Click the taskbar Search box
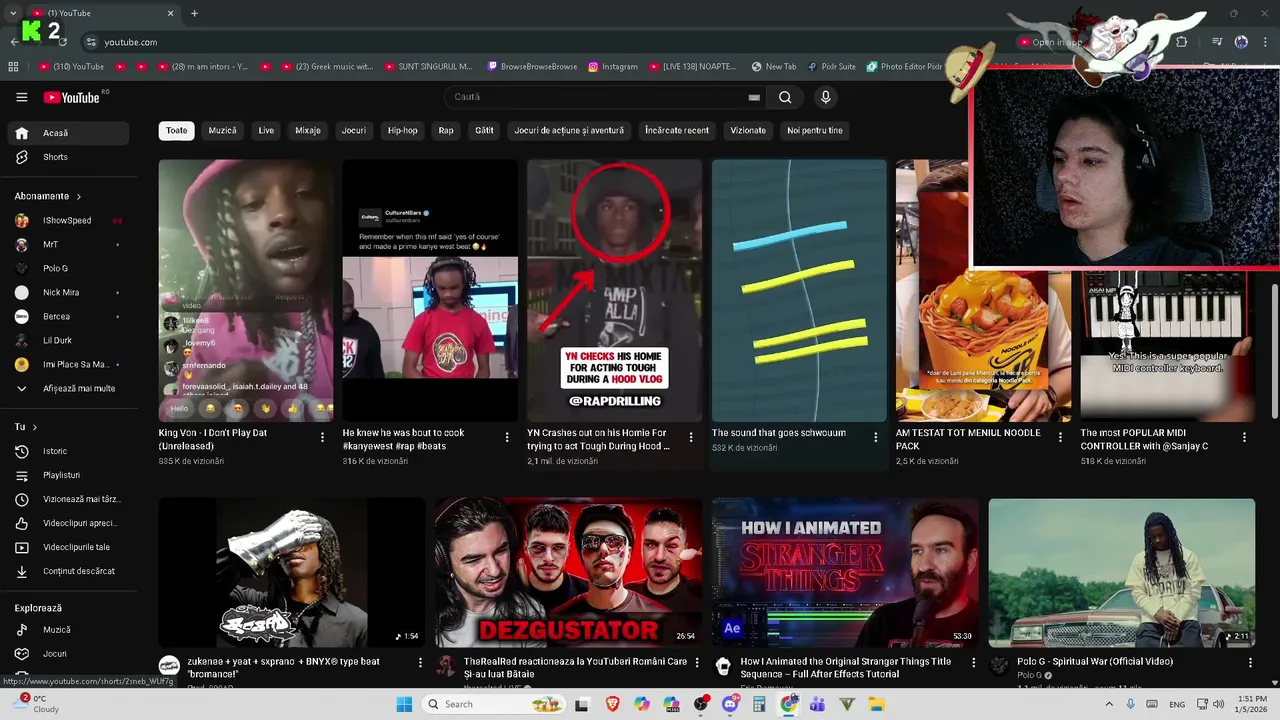This screenshot has width=1280, height=720. point(494,704)
